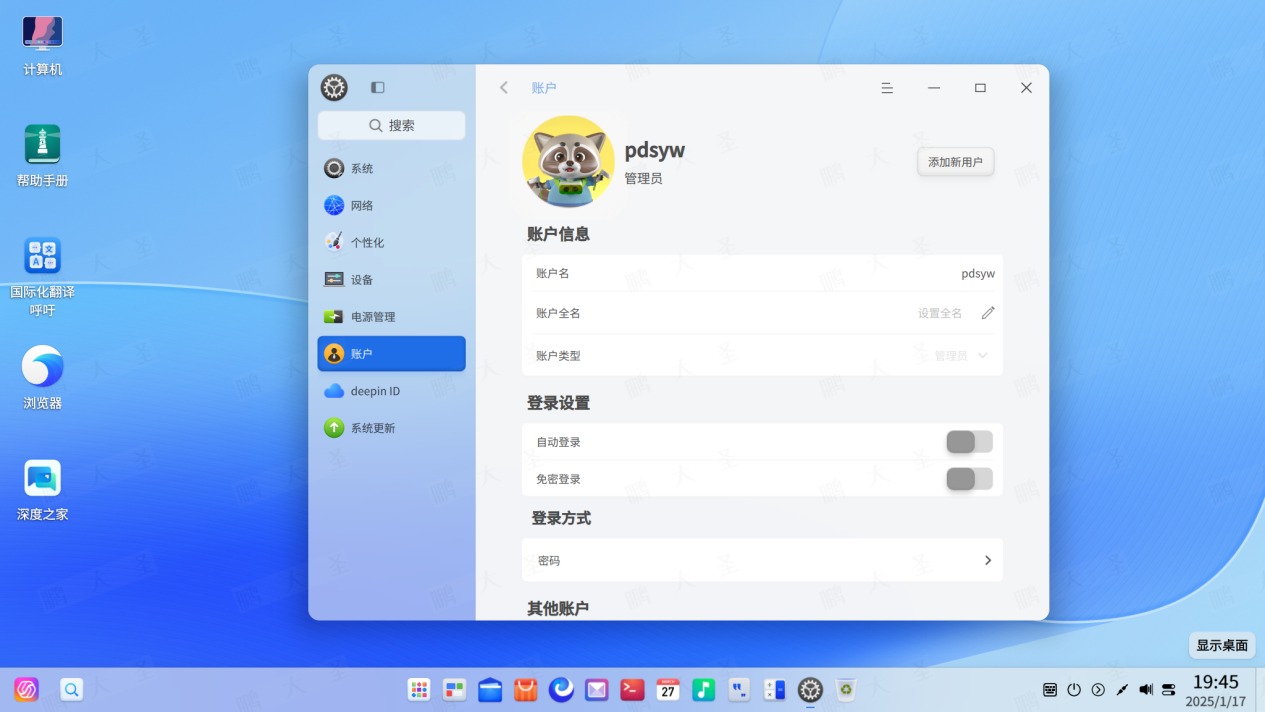Edit full name with pencil icon

pos(988,313)
